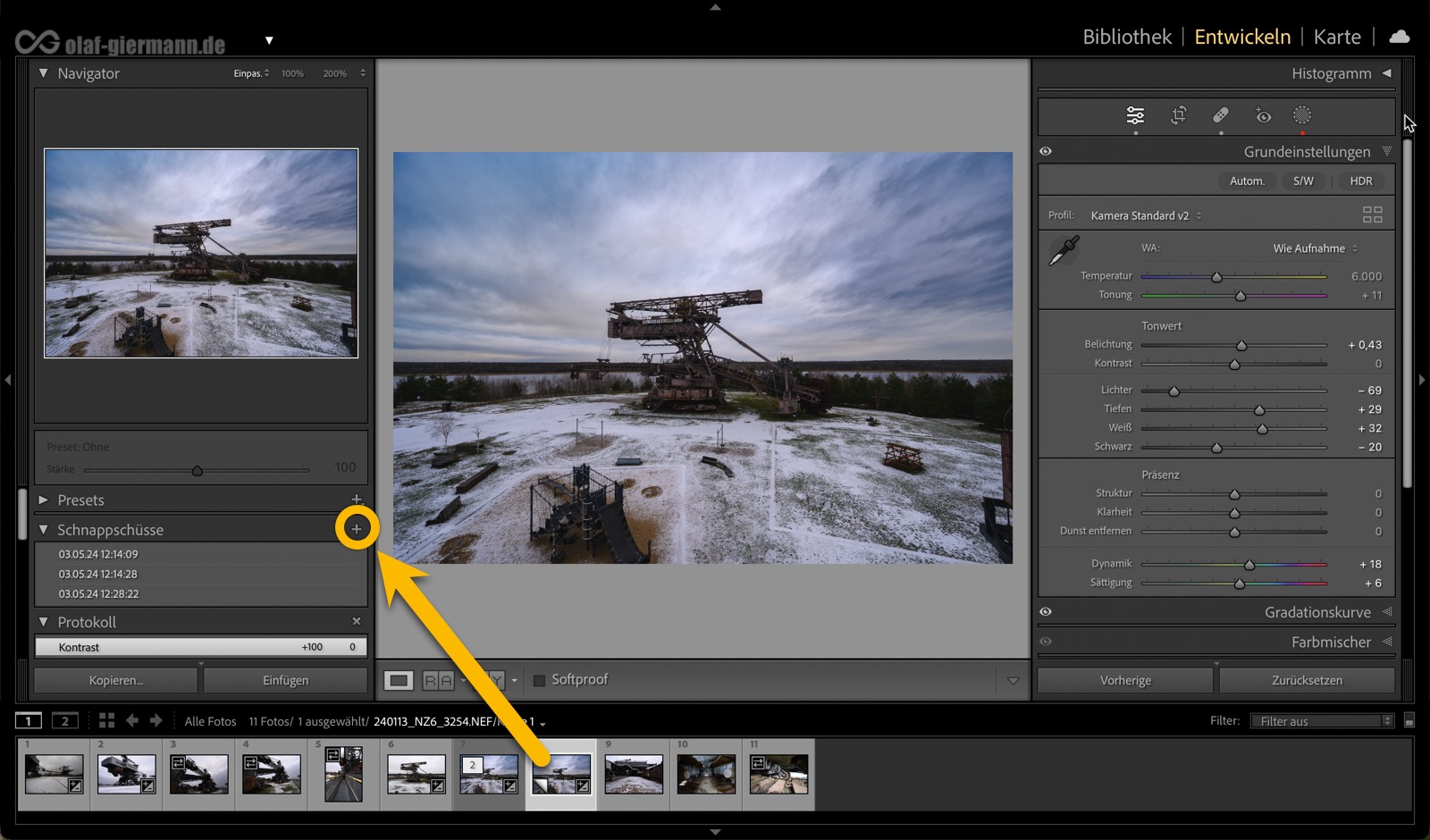Toggle Grundeinstellungen panel visibility eye
This screenshot has width=1430, height=840.
[1046, 151]
